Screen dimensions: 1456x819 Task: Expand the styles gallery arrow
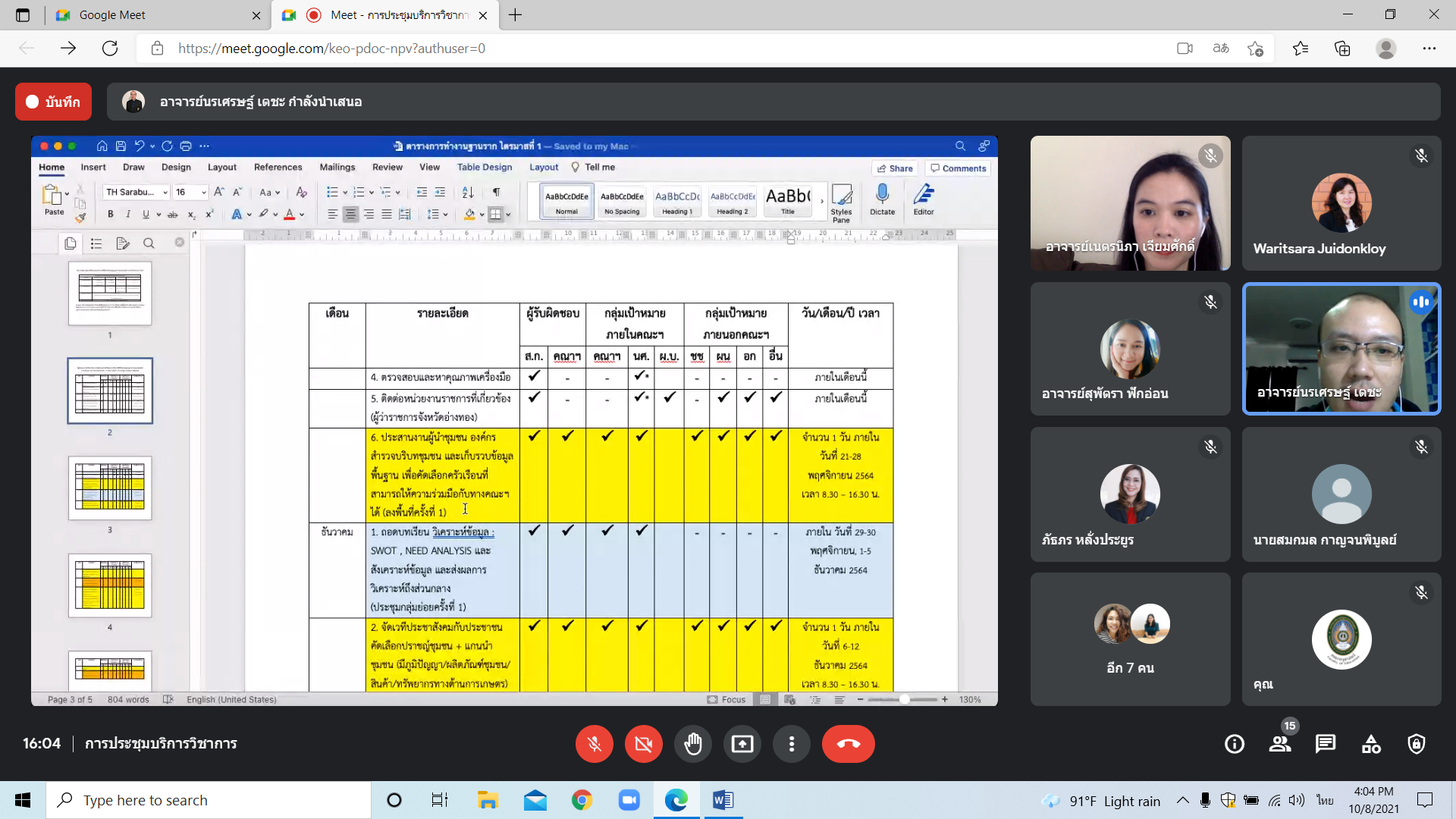click(x=822, y=202)
